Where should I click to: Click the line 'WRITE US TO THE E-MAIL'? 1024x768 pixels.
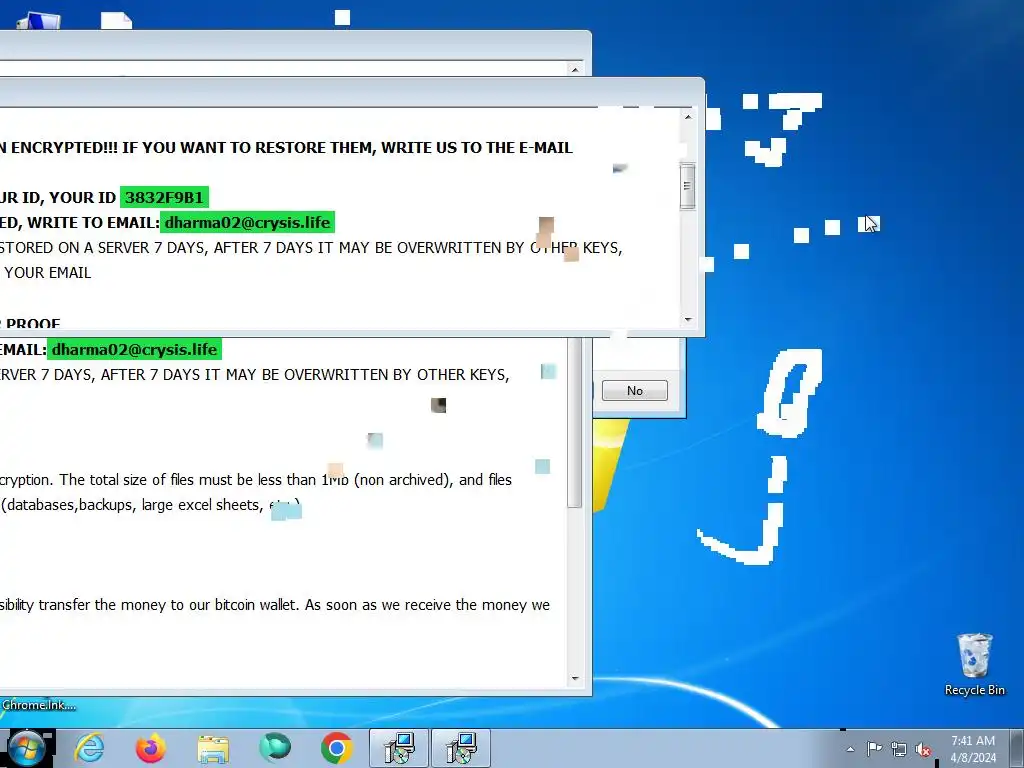(x=477, y=148)
